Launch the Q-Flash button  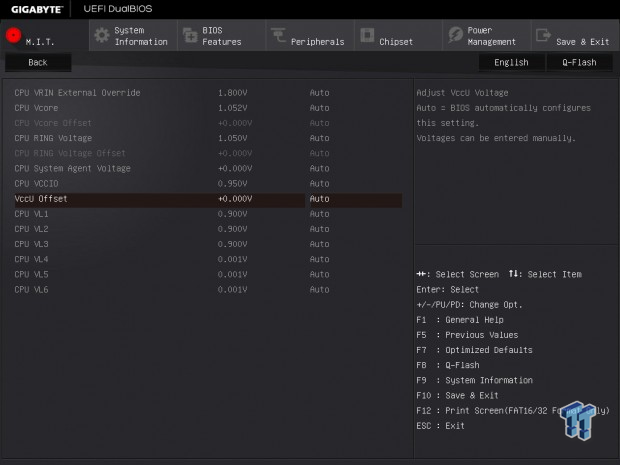coord(579,62)
